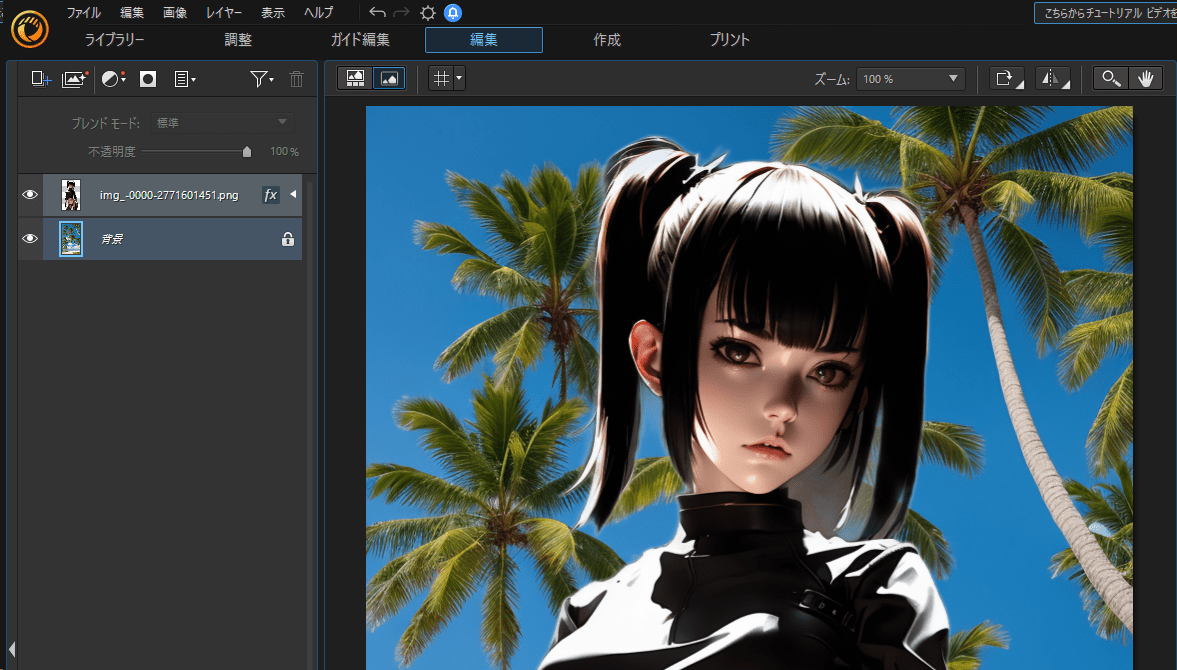Open the layer filter dropdown
The height and width of the screenshot is (670, 1177).
pos(260,79)
